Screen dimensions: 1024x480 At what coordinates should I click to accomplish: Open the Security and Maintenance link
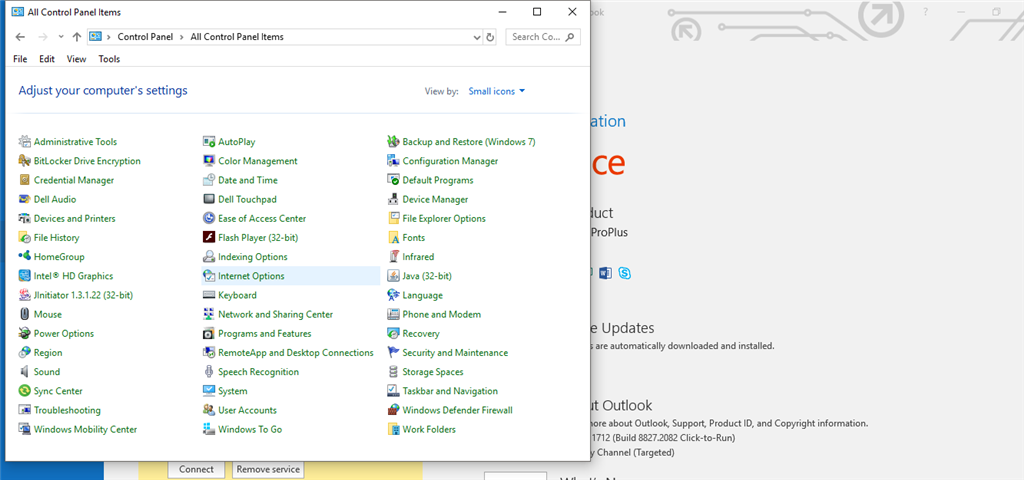pyautogui.click(x=455, y=353)
